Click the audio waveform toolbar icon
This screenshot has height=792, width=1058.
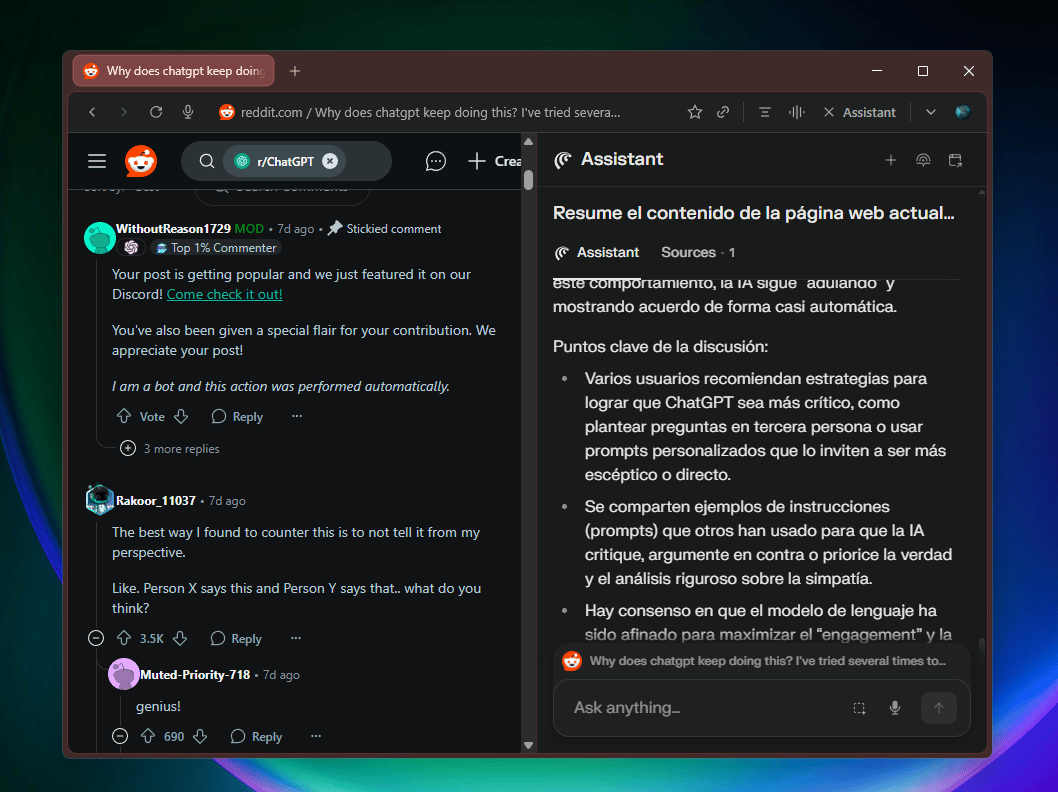coord(797,112)
